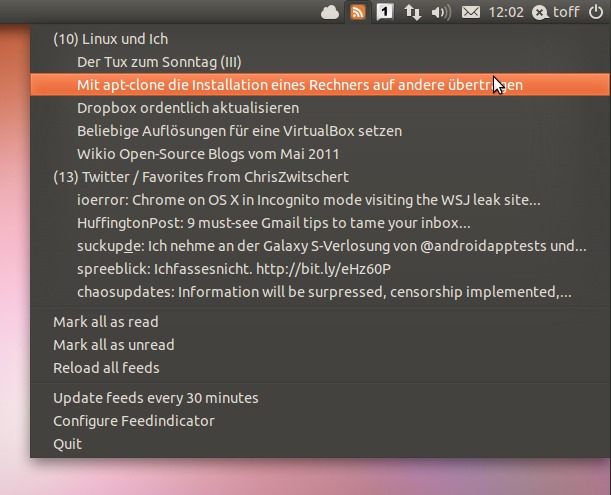
Task: Open the sound volume indicator
Action: click(x=441, y=12)
